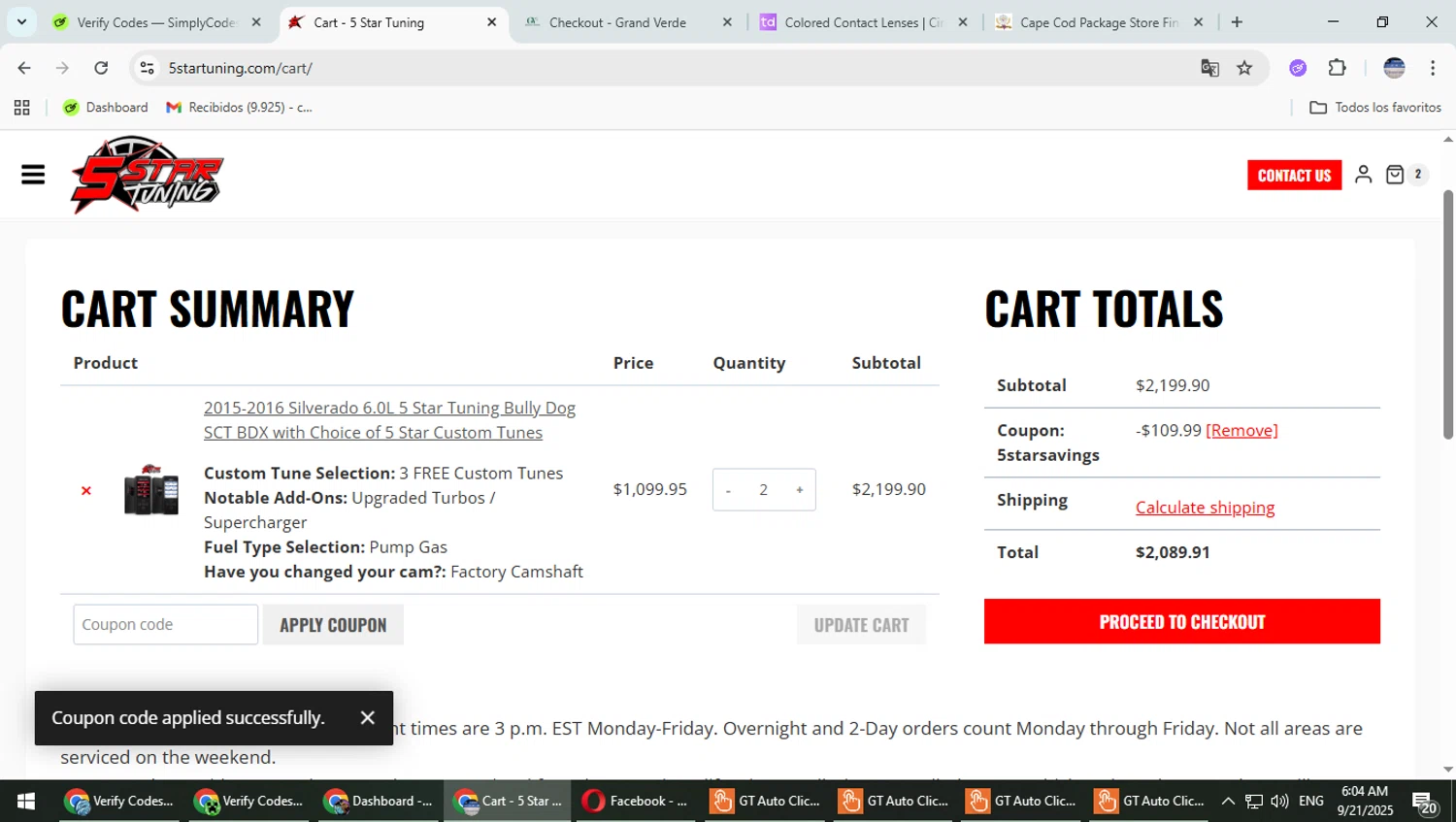Switch to Checkout - Grand Verde tab
This screenshot has width=1456, height=822.
coord(617,22)
